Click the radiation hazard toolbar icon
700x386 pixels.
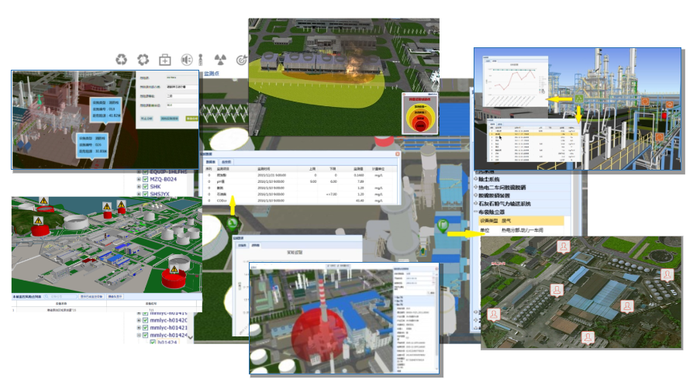point(220,59)
